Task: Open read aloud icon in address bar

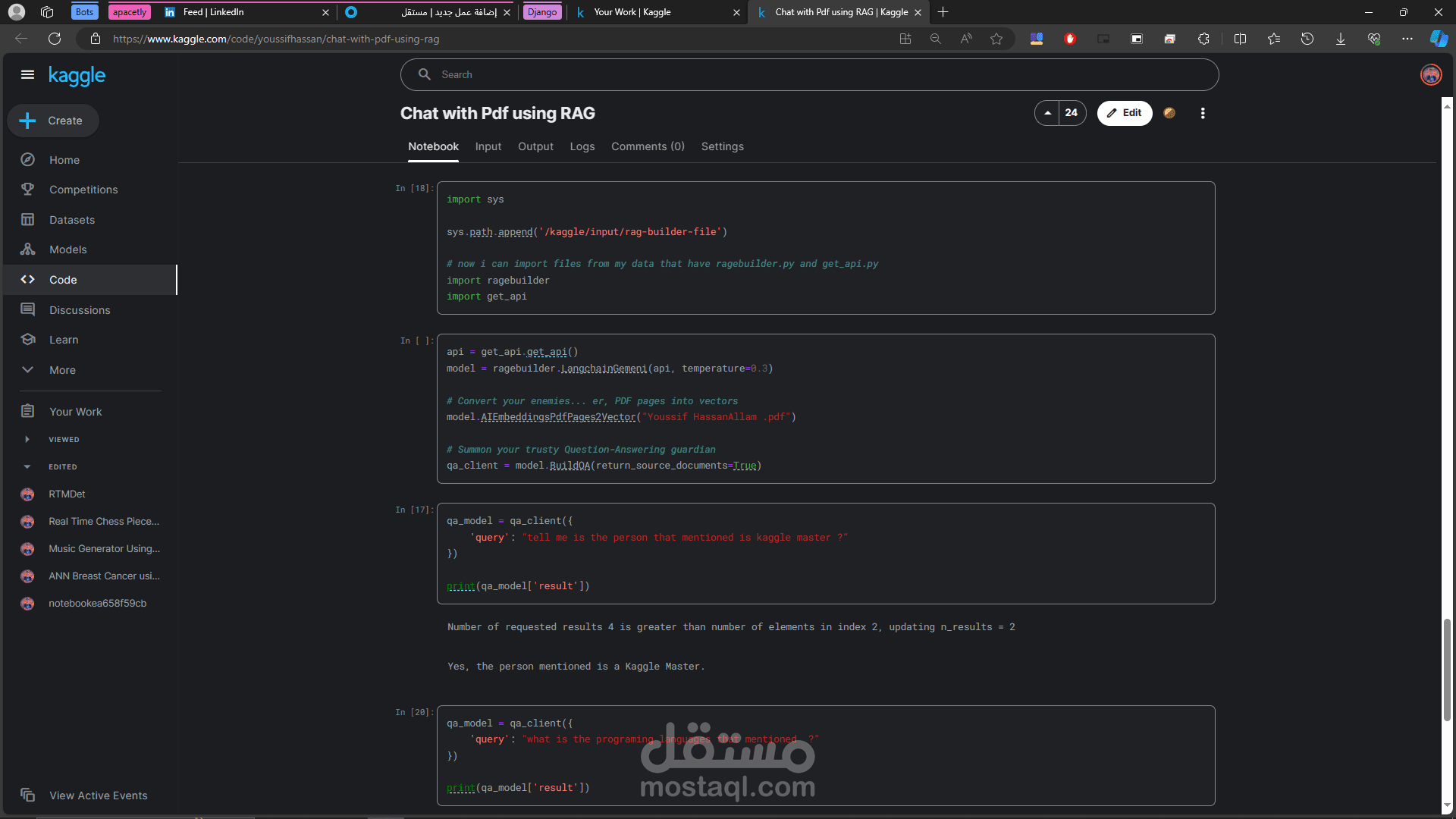Action: click(965, 39)
